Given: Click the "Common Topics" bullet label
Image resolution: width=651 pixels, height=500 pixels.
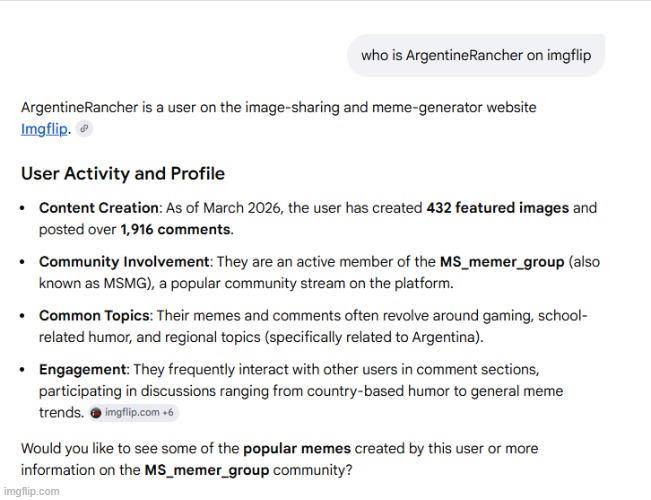Looking at the screenshot, I should point(93,316).
